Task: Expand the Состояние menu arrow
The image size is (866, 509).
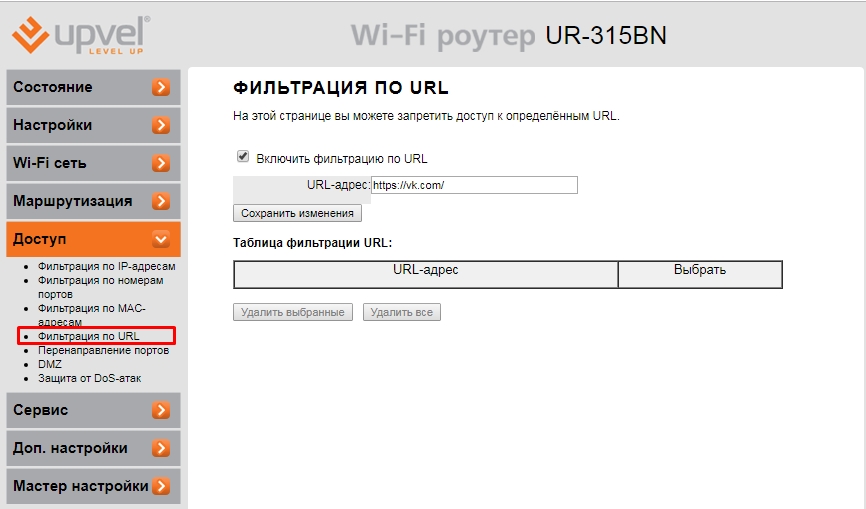Action: 161,87
